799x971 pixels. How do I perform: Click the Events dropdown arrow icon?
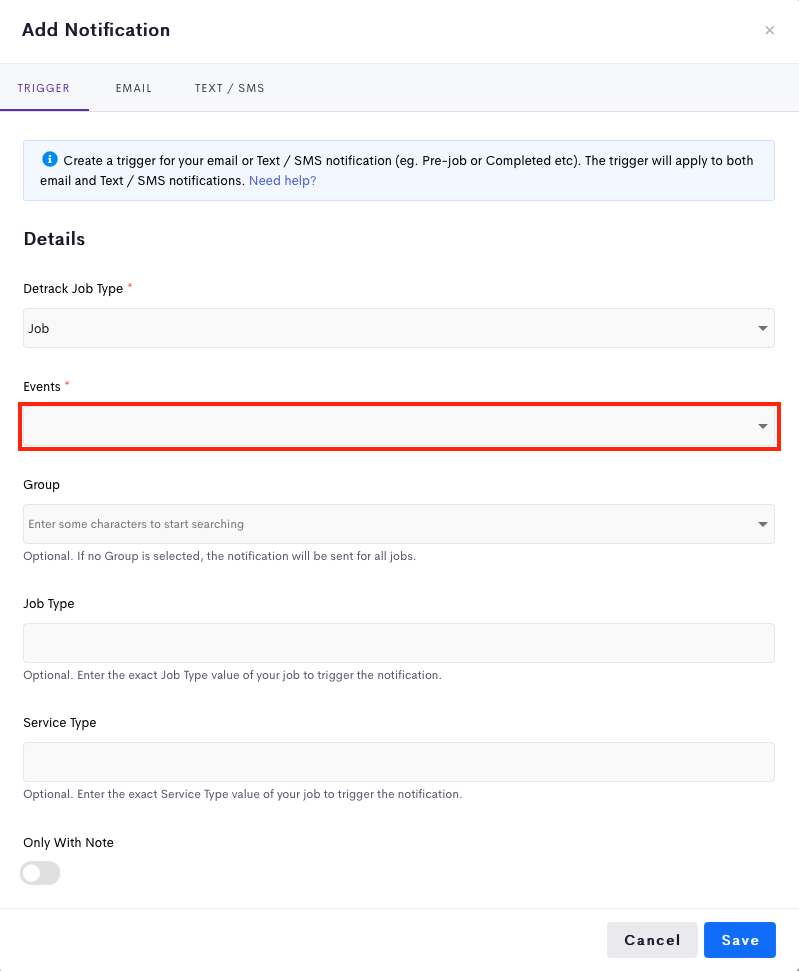click(762, 426)
